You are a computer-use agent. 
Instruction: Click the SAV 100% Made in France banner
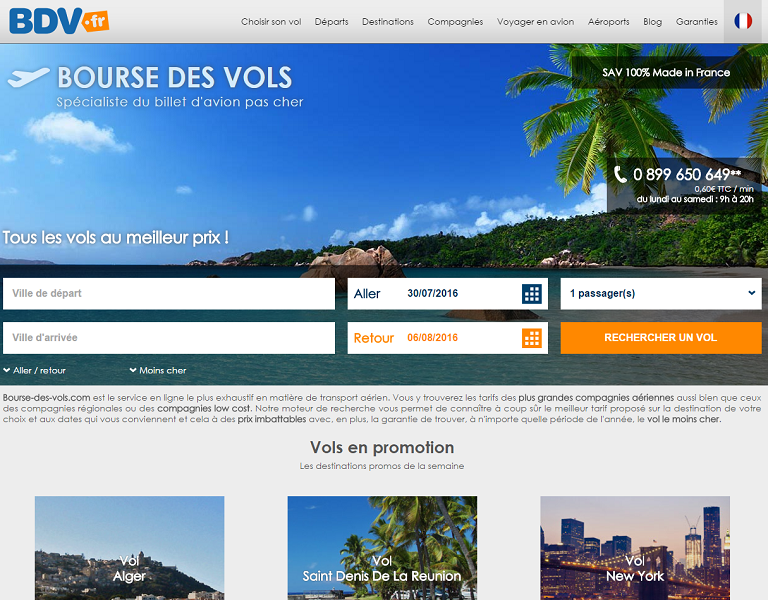coord(666,72)
